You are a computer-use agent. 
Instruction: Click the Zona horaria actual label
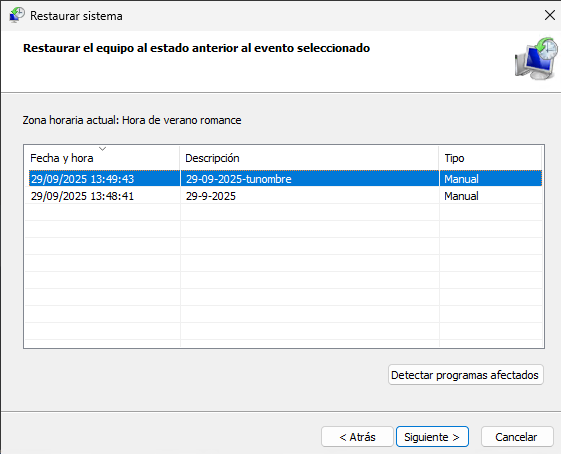(132, 120)
